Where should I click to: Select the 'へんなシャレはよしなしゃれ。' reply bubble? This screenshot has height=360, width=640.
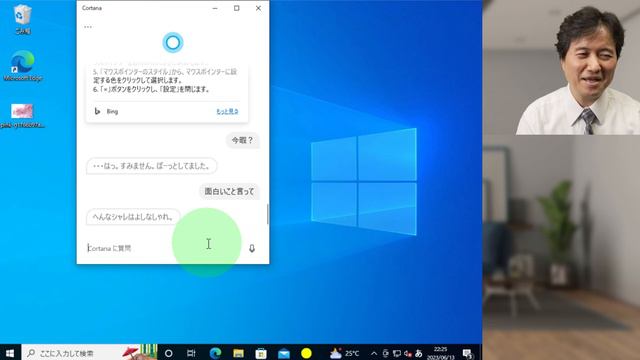(133, 217)
